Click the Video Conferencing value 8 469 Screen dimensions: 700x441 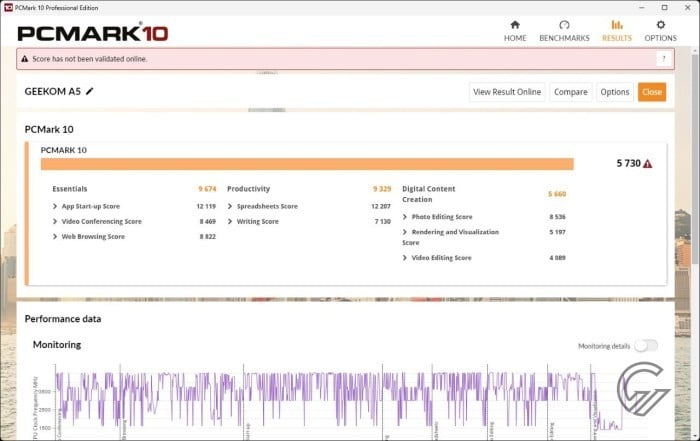click(208, 221)
